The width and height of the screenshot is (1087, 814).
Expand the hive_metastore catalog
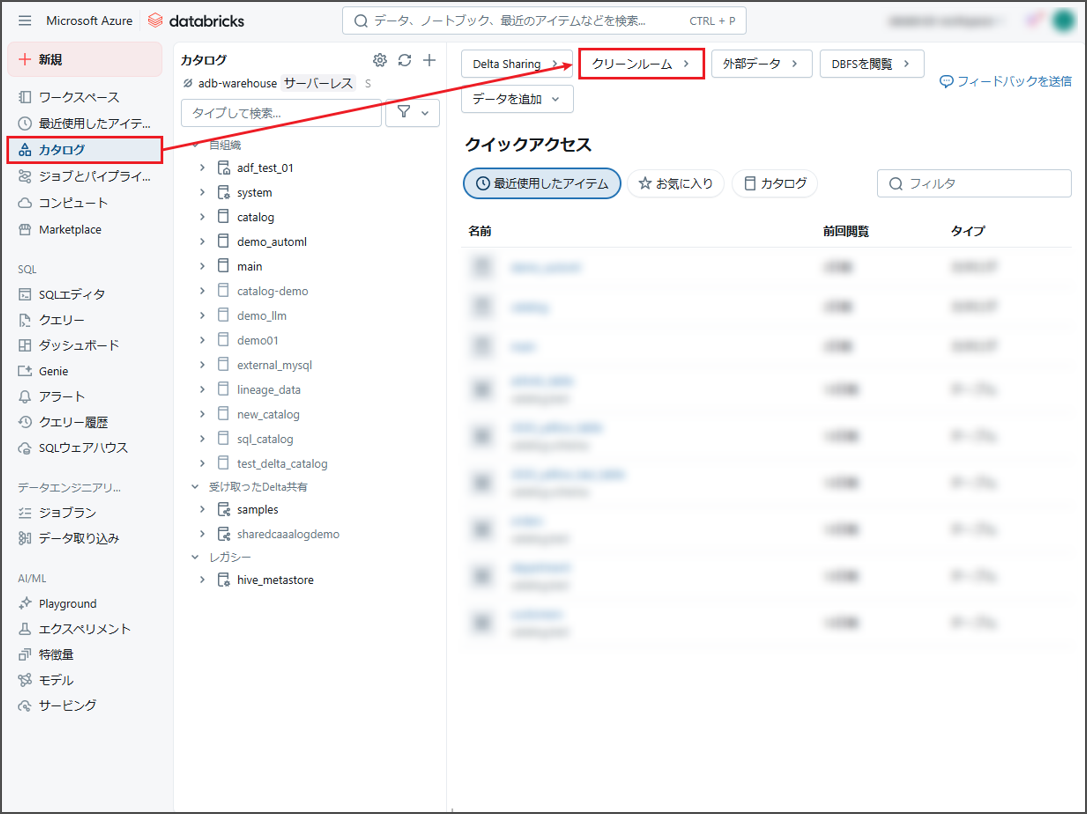pos(202,580)
